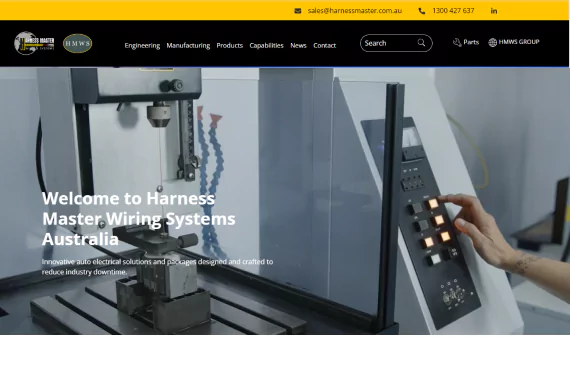Screen dimensions: 570x380
Task: Click the Harness Master globe logo
Action: [x=34, y=43]
